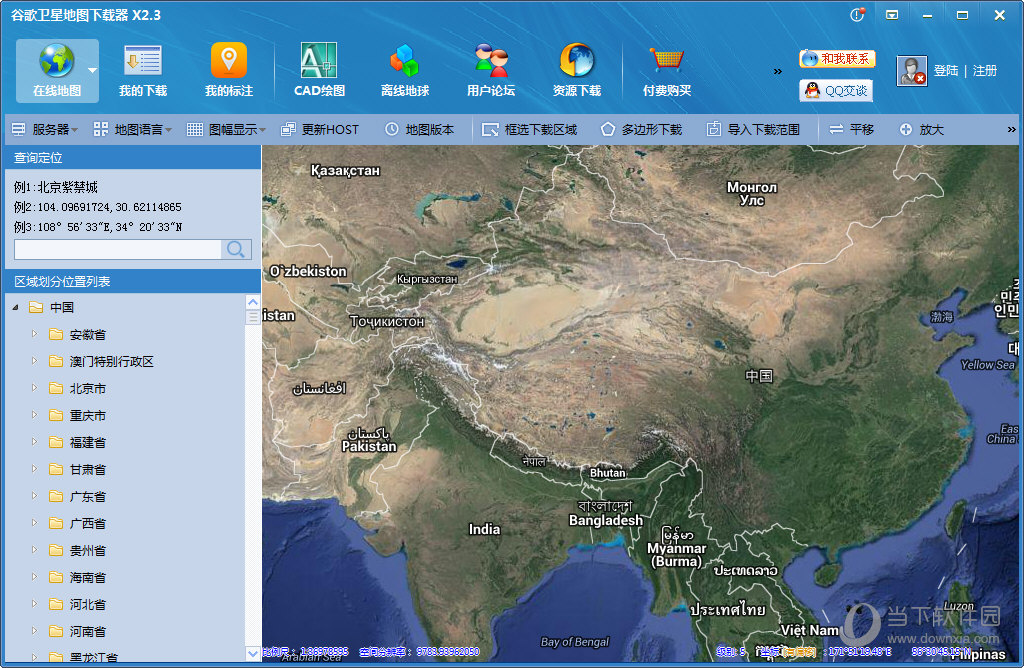This screenshot has width=1024, height=668.
Task: Select the 平移 pan tool
Action: coord(852,129)
